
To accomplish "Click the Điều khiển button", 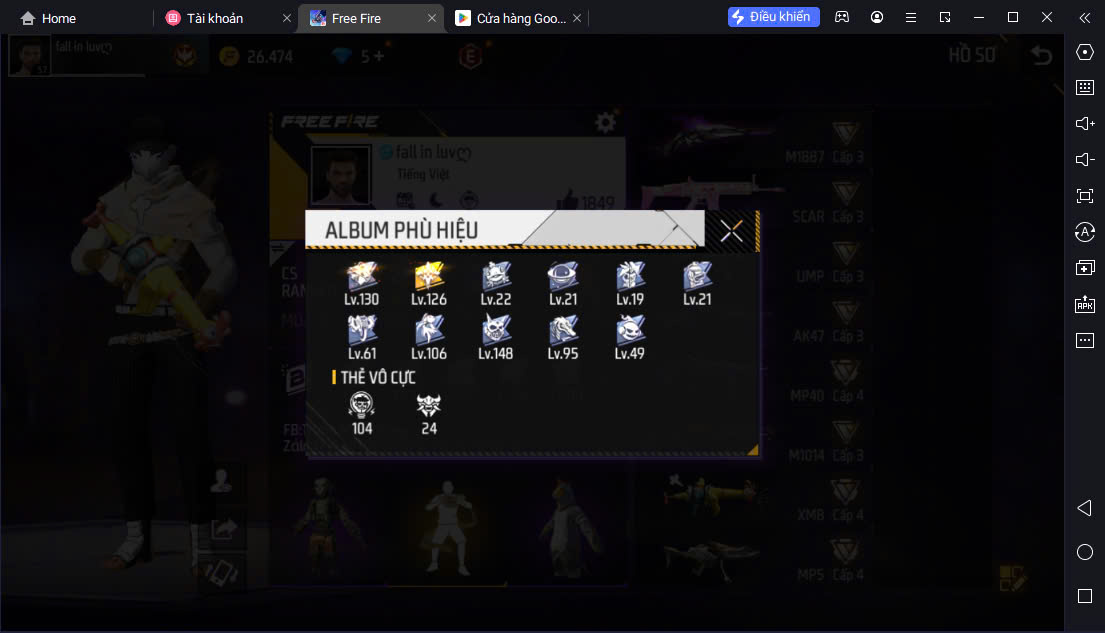I will (x=773, y=17).
